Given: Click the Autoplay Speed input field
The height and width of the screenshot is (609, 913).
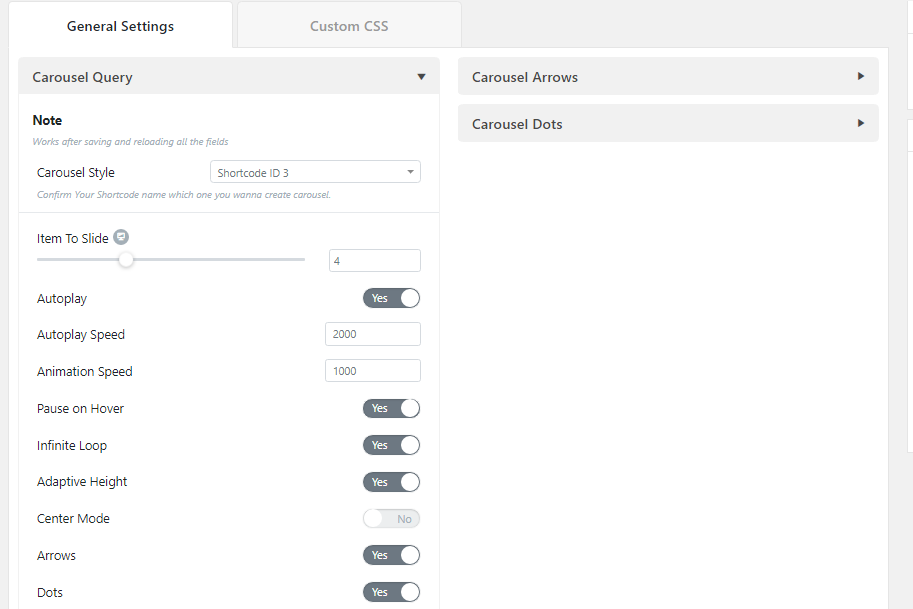Looking at the screenshot, I should click(x=373, y=334).
